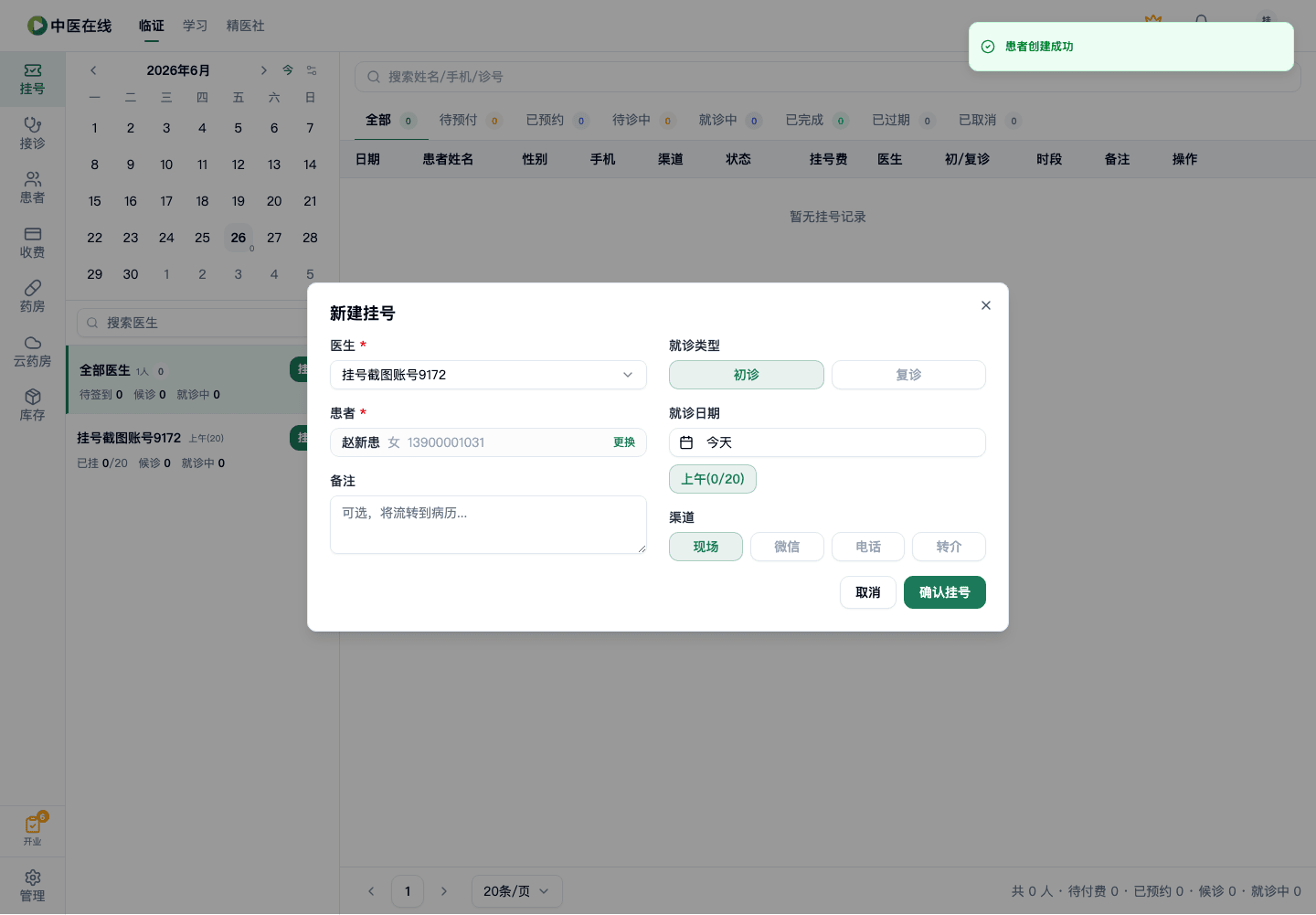Go to previous page of records
The image size is (1316, 915).
(x=371, y=891)
